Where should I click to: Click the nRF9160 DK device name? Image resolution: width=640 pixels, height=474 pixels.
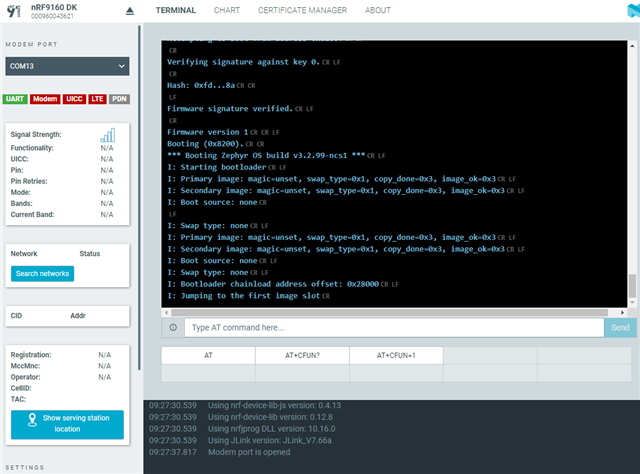(54, 7)
